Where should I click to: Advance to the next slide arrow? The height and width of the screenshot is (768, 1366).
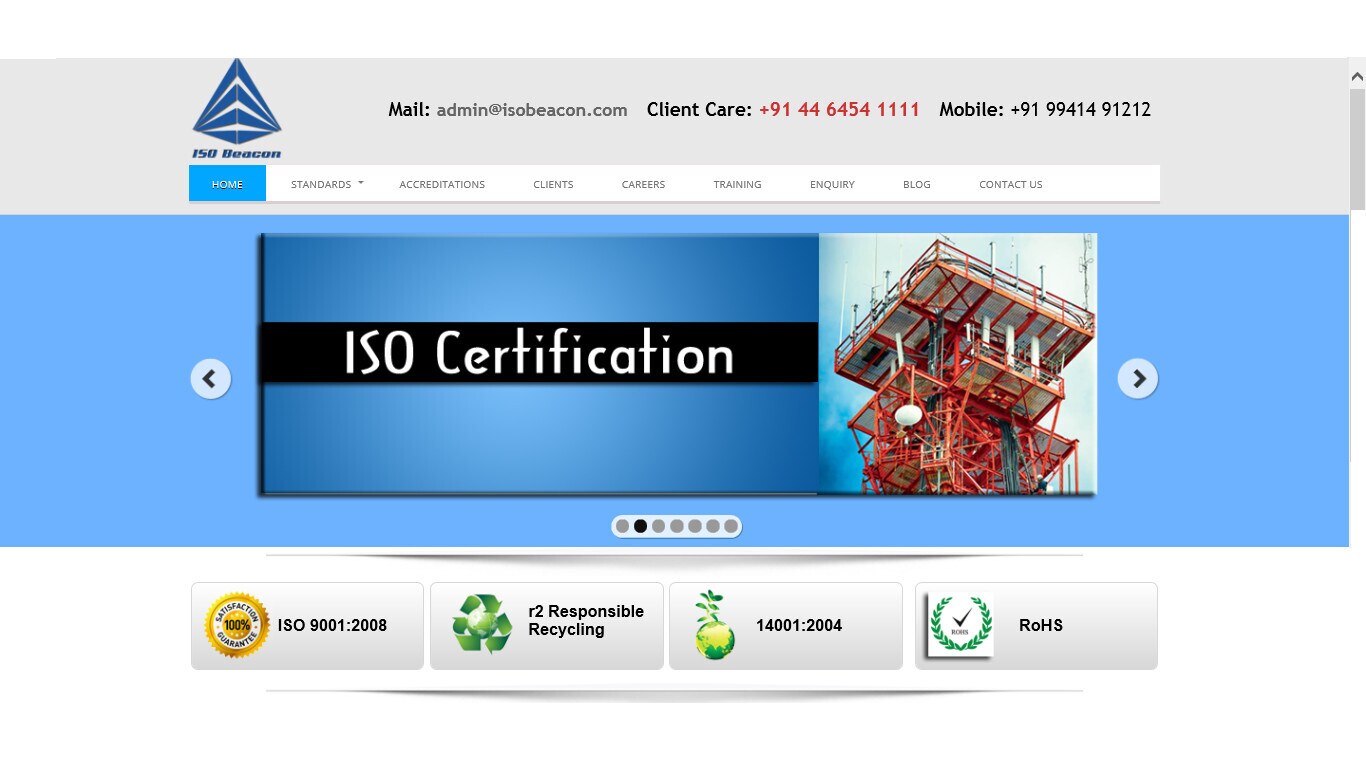coord(1137,378)
